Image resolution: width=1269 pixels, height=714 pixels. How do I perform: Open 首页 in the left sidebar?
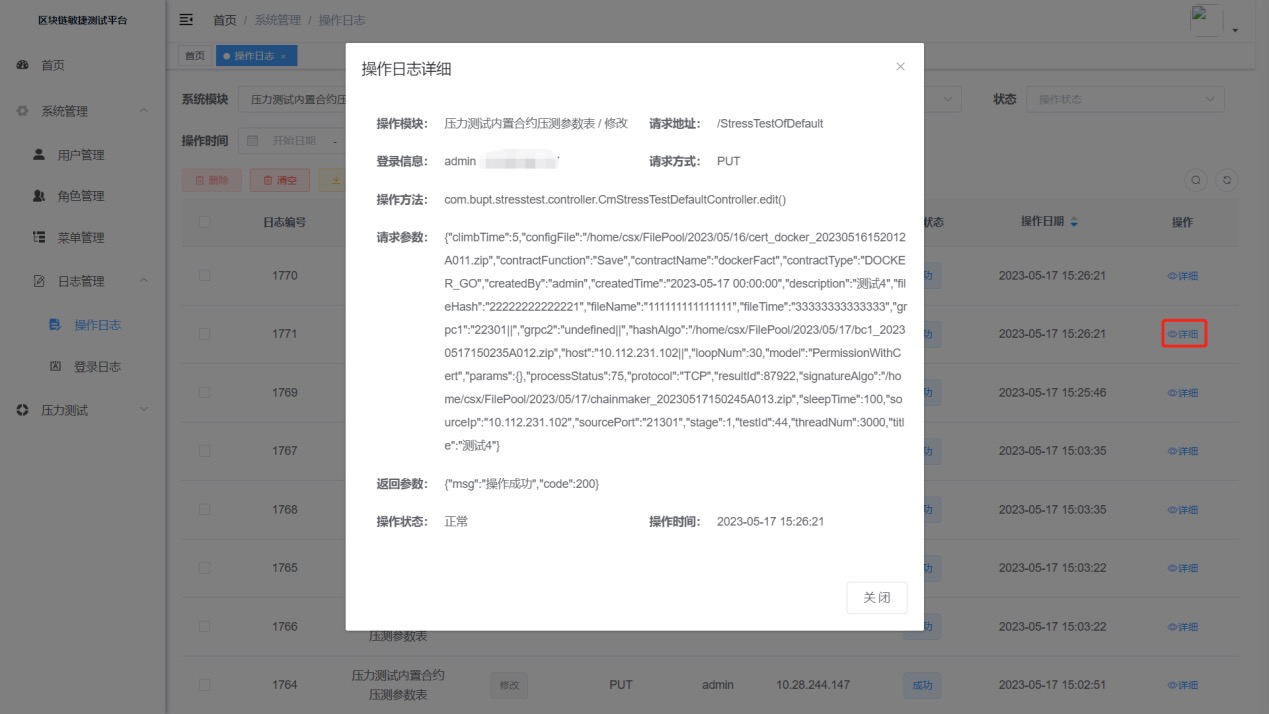tap(52, 65)
